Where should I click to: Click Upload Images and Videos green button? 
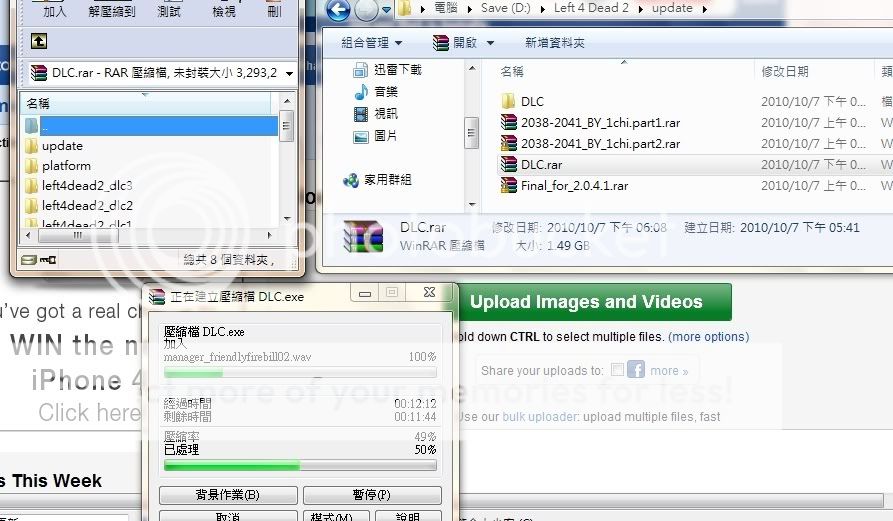(x=586, y=302)
